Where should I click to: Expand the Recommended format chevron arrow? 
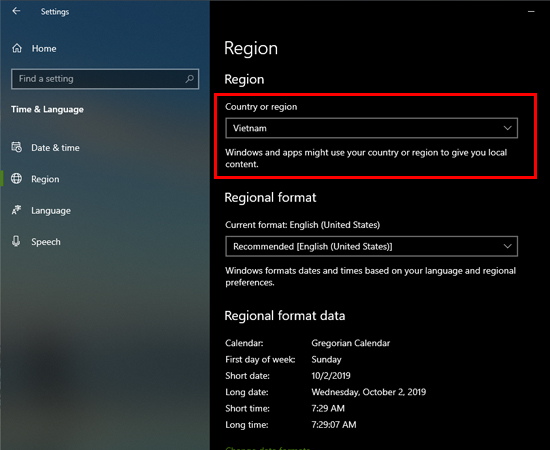[507, 246]
